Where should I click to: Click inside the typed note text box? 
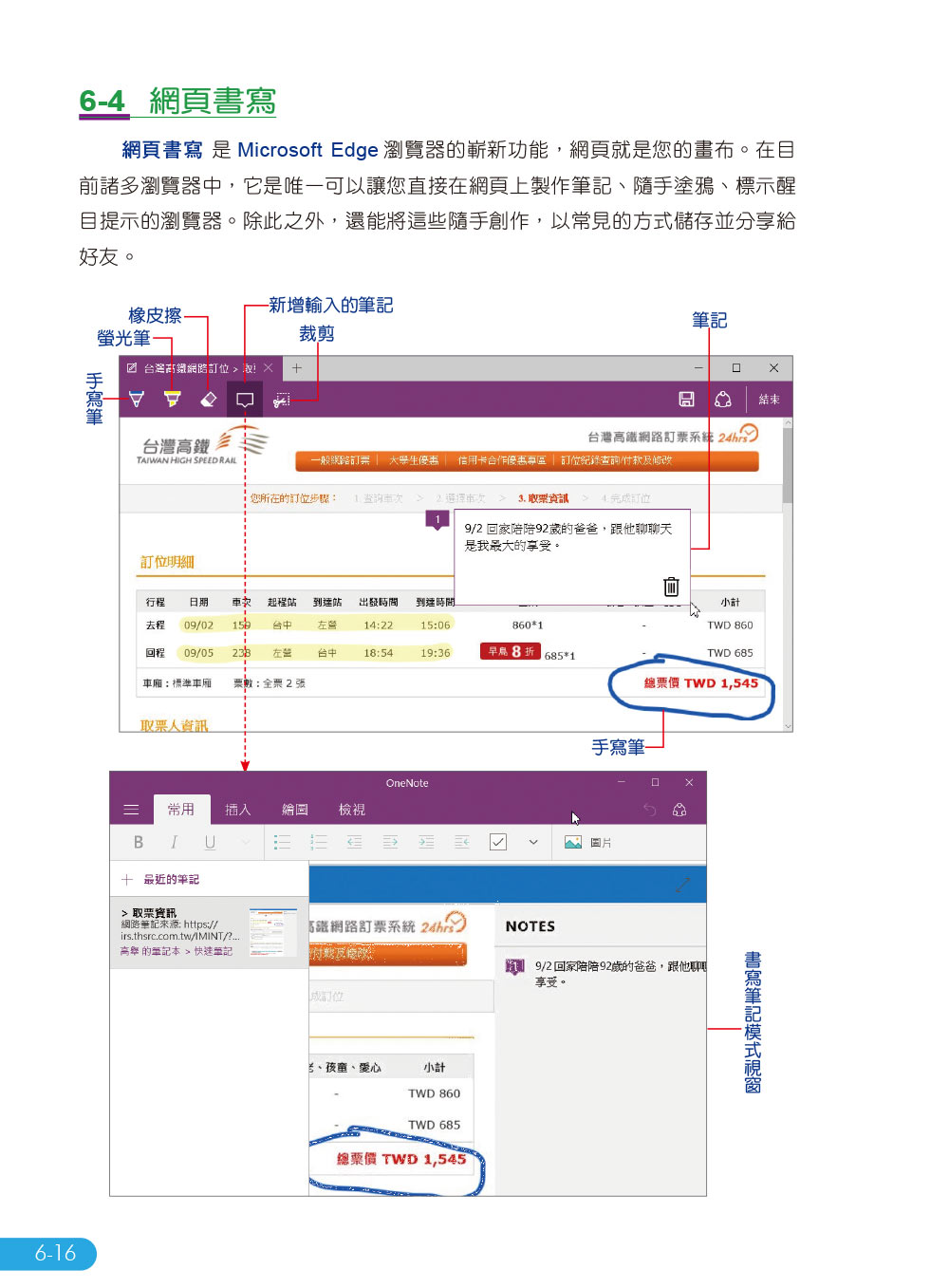click(x=572, y=555)
